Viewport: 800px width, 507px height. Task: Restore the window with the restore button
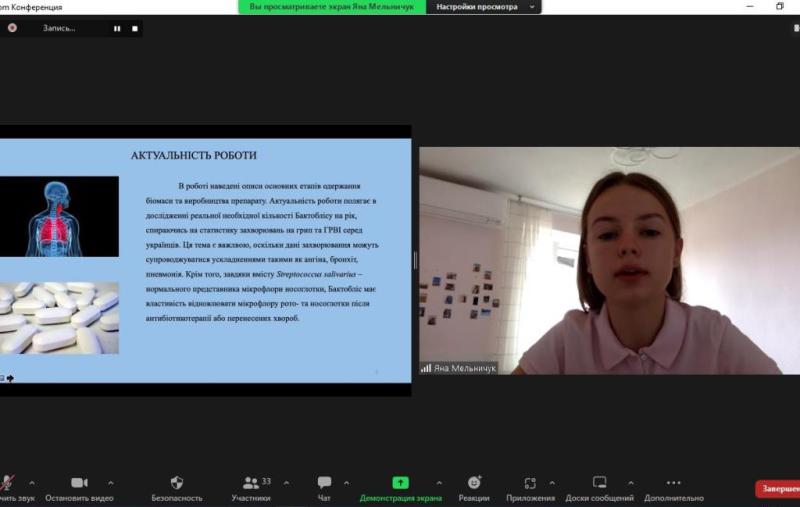[780, 7]
